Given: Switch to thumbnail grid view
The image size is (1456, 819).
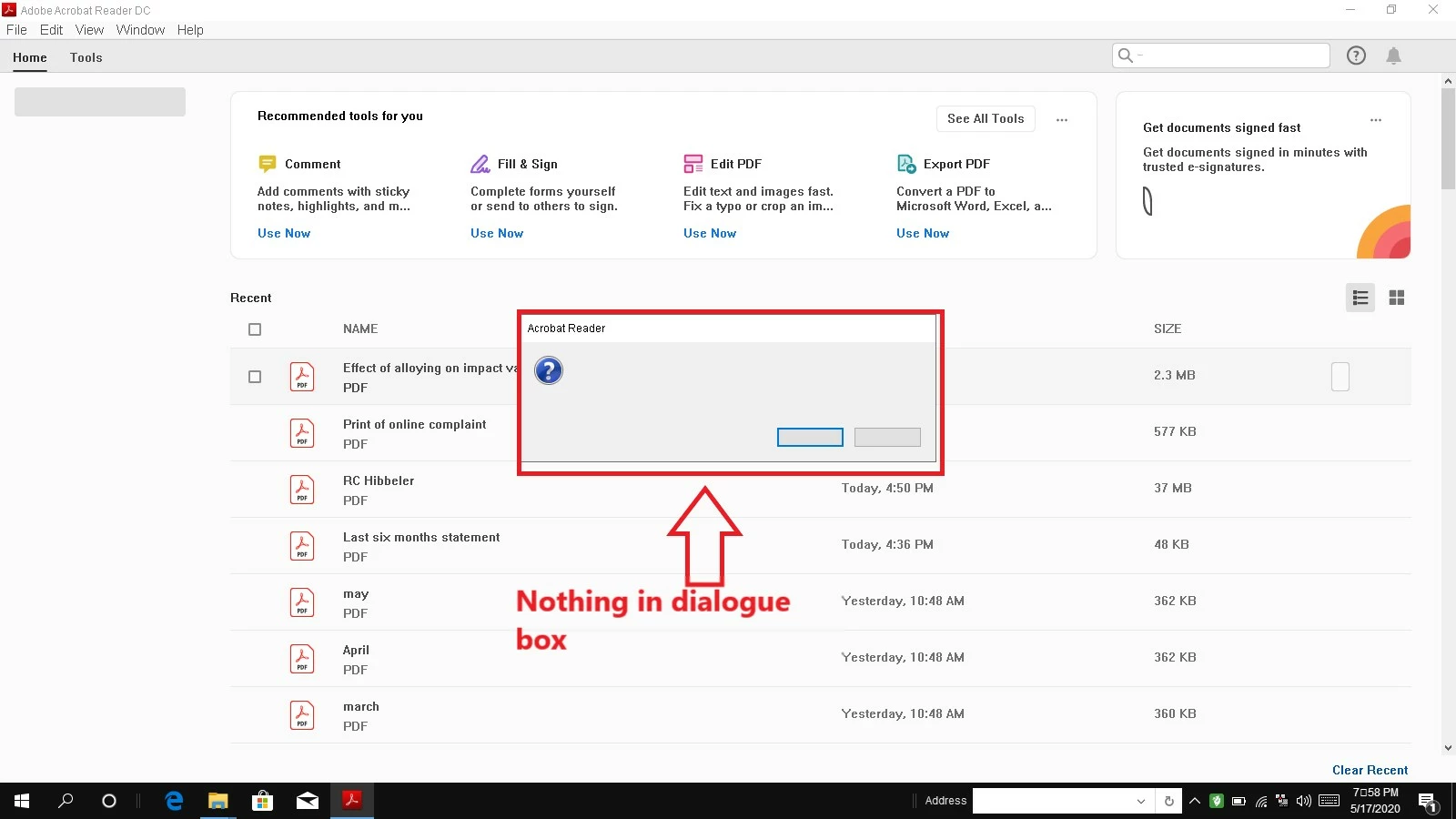Looking at the screenshot, I should tap(1397, 298).
